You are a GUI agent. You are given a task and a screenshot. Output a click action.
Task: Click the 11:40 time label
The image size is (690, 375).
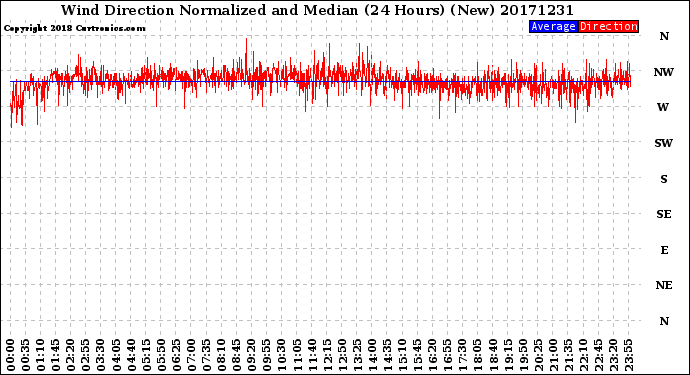coord(312,355)
